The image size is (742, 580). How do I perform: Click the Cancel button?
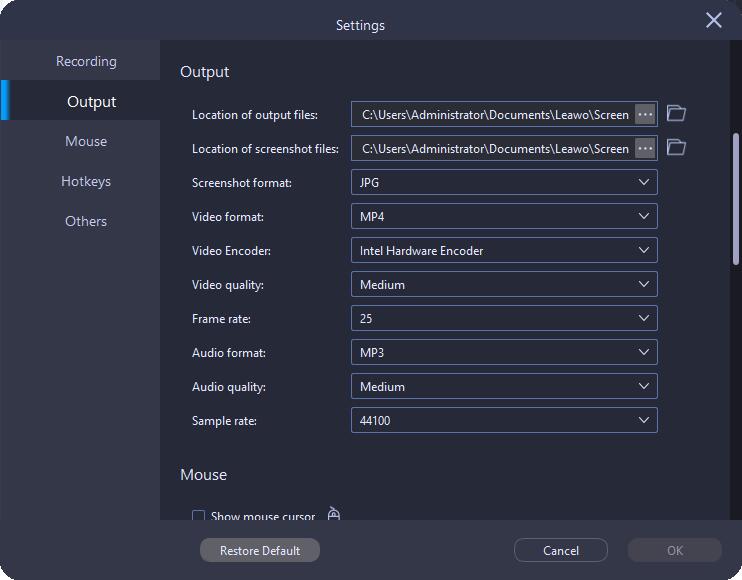(561, 550)
